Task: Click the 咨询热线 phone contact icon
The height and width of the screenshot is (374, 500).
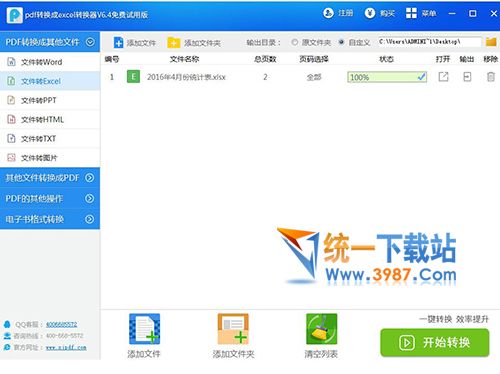Action: [7, 336]
